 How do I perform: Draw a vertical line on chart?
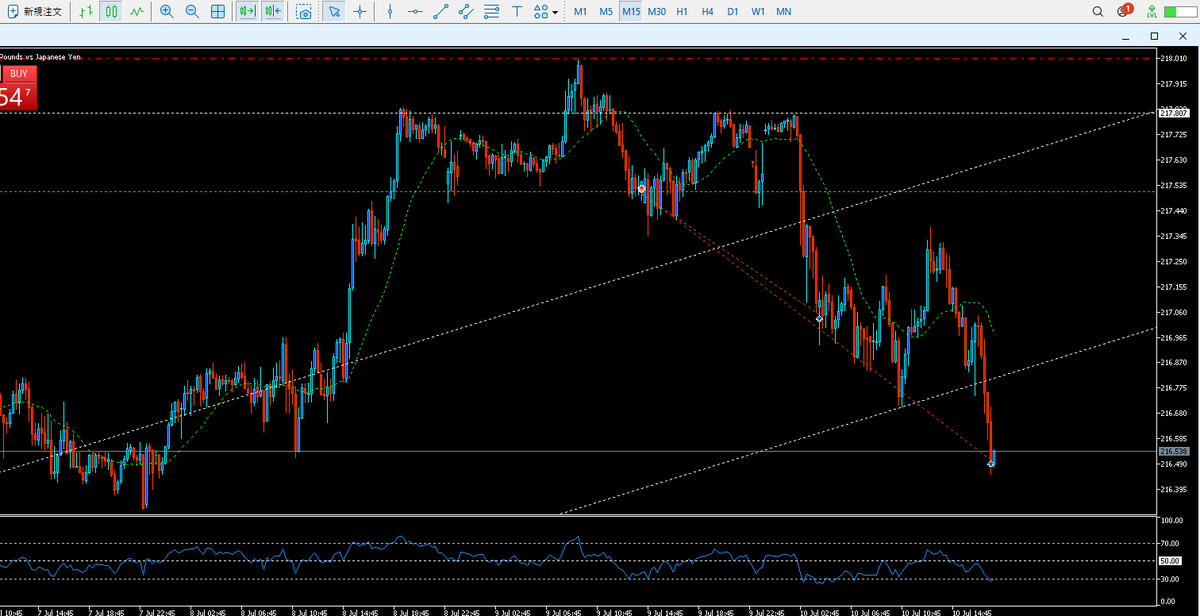pyautogui.click(x=390, y=12)
